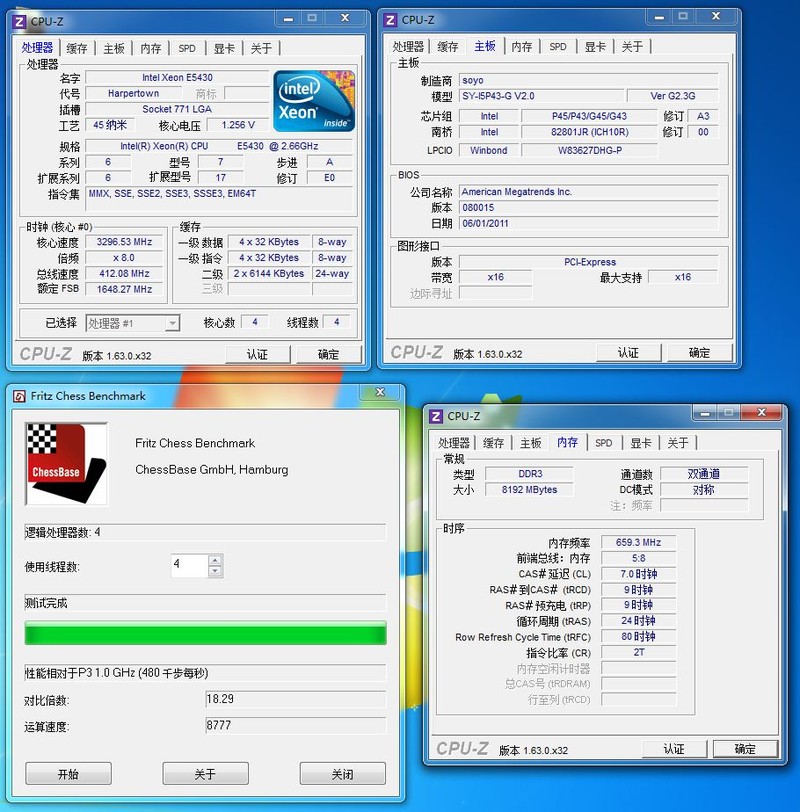Viewport: 800px width, 812px height.
Task: Click the codename field Harpertown
Action: (134, 94)
